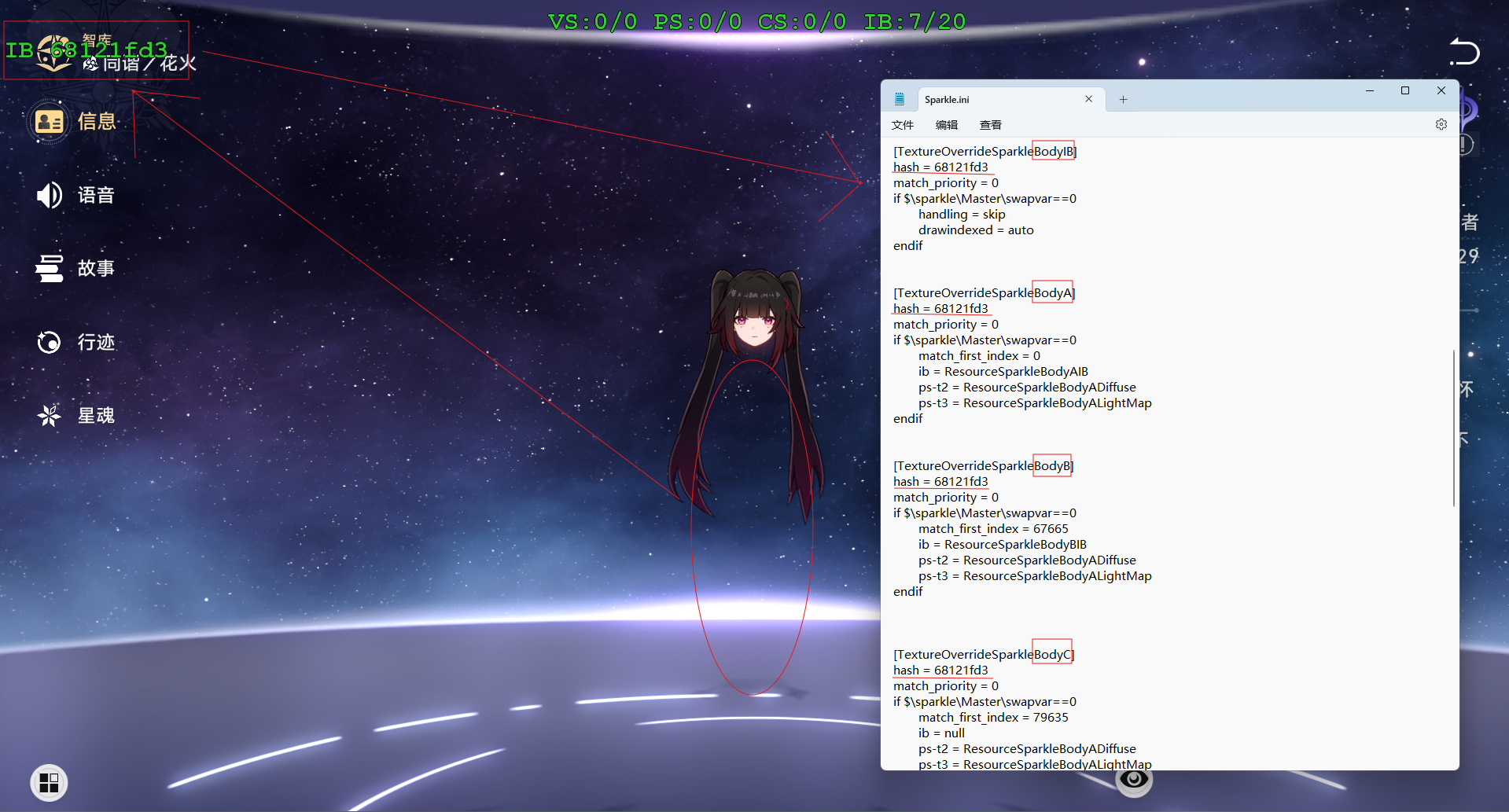Open the 信息 info icon

[x=50, y=122]
